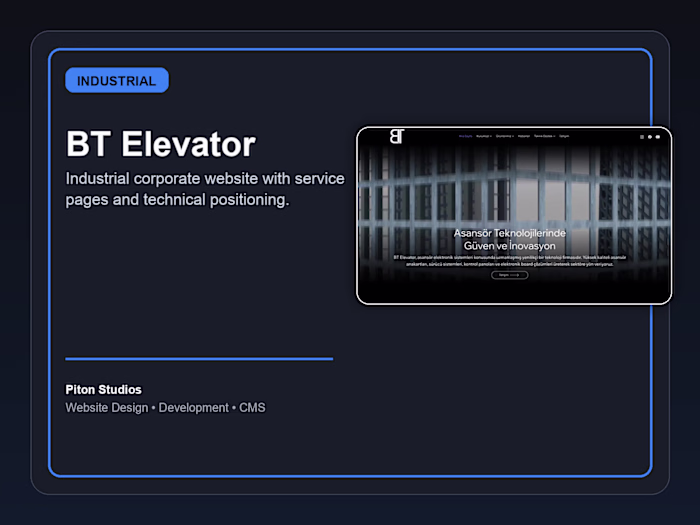Open the BT Elevator website preview thumbnail
The width and height of the screenshot is (700, 525).
pos(514,216)
